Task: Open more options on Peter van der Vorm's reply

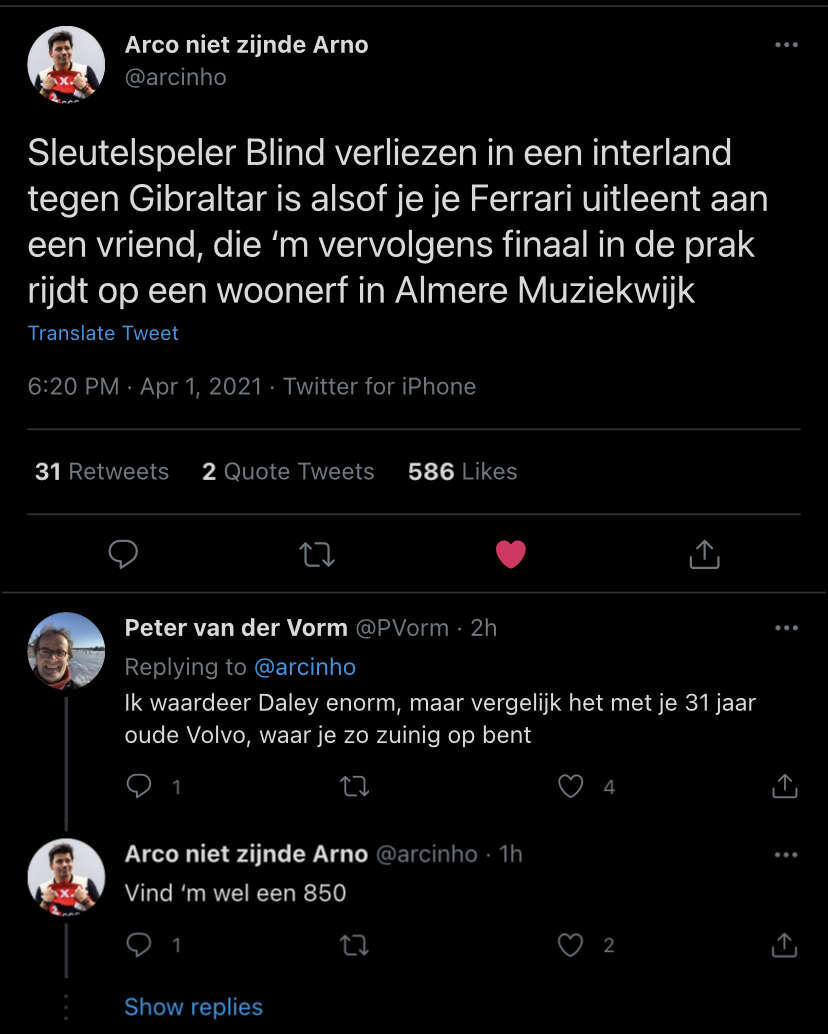Action: 786,628
